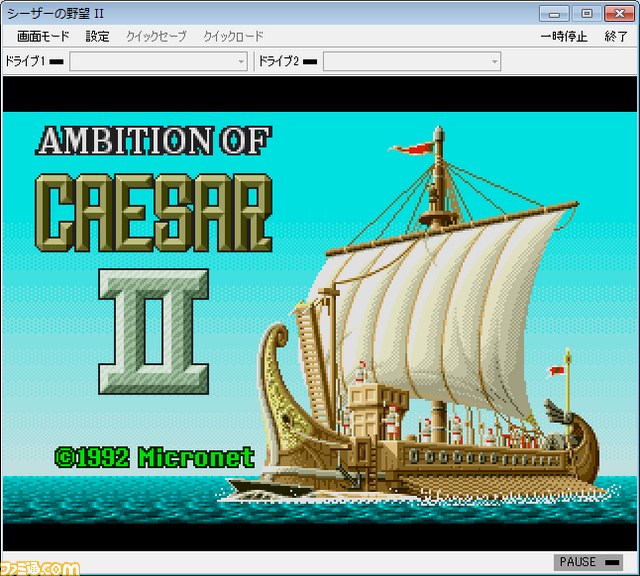Click the ©1992 Micronet copyright text
This screenshot has height=576, width=640.
[x=155, y=457]
